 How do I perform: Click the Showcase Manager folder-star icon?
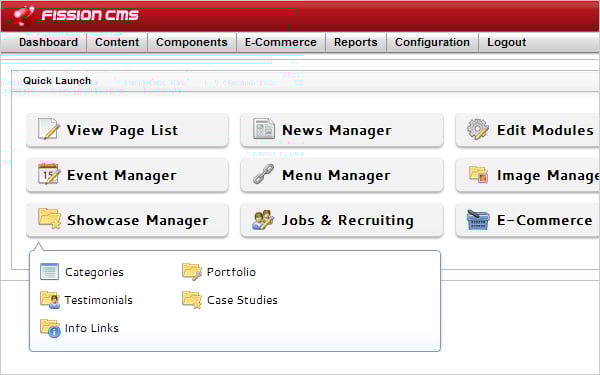49,219
